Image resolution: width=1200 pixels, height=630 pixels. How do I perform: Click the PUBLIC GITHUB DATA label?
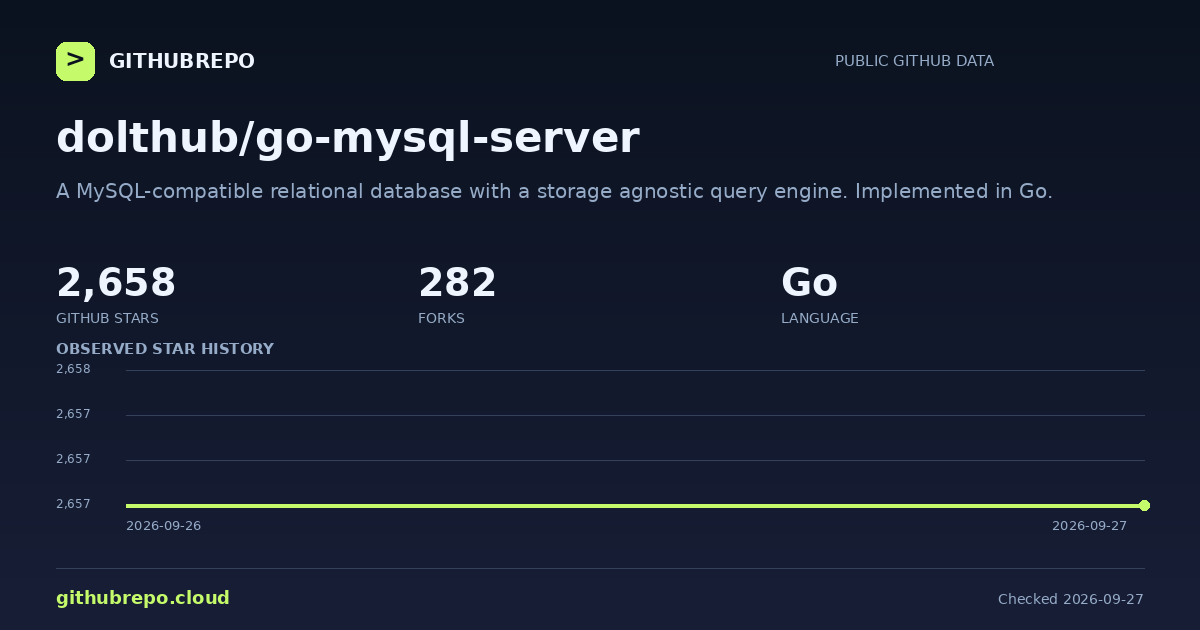(914, 61)
